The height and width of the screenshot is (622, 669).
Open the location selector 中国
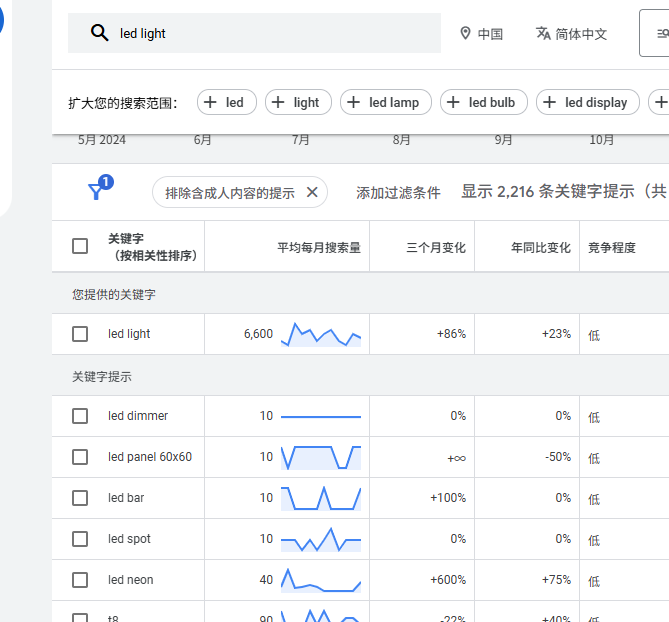[481, 34]
